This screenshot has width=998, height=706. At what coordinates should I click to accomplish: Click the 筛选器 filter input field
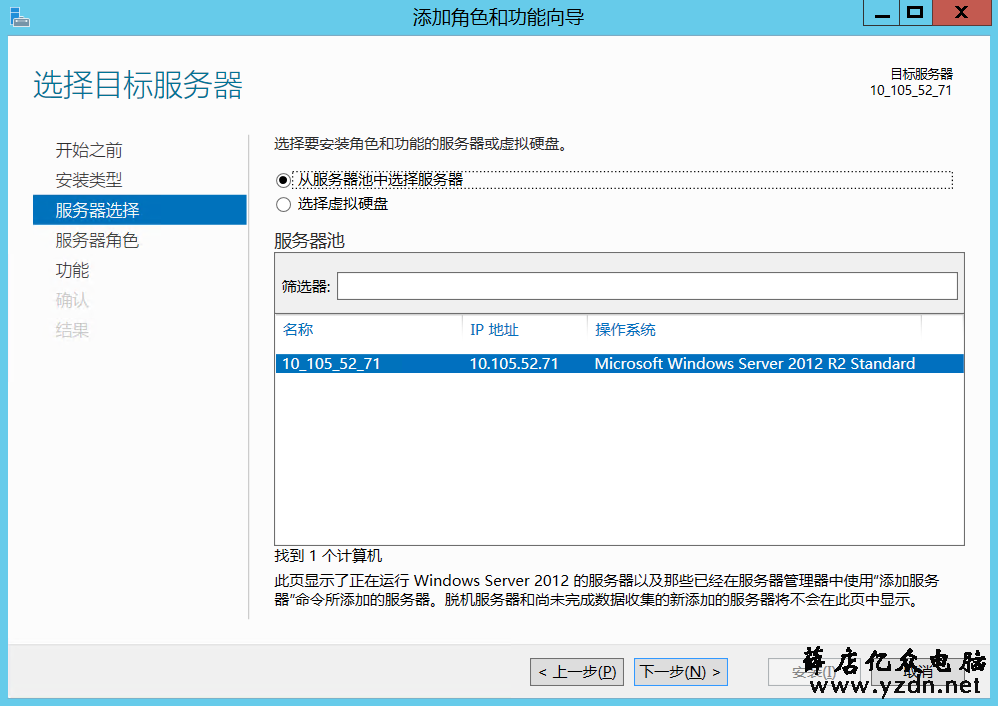[647, 286]
